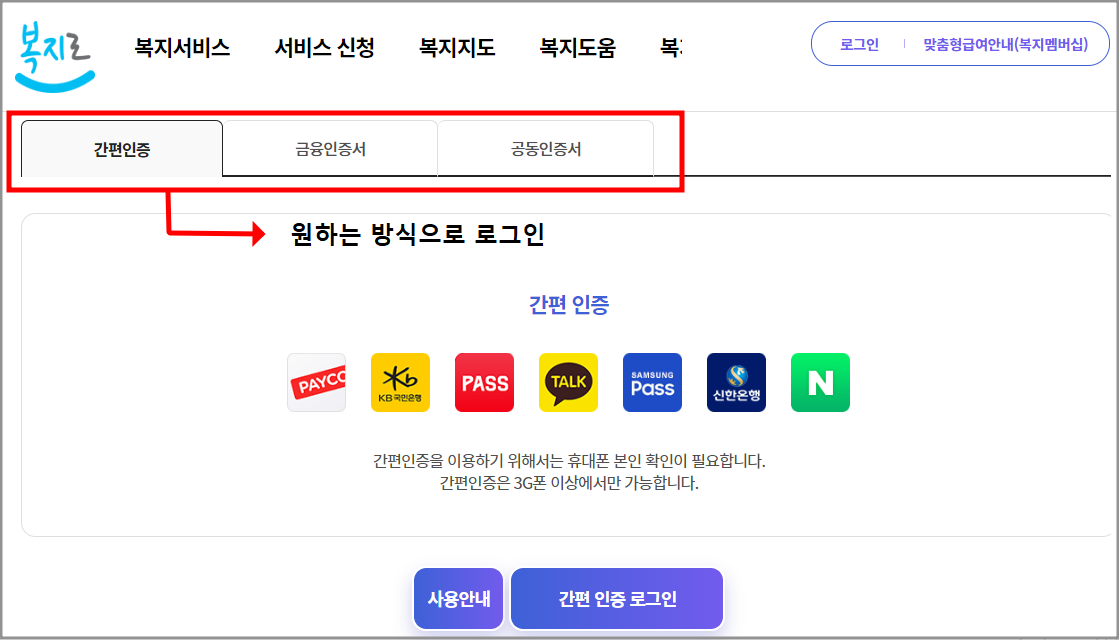Choose KB국민은행 authentication icon
Screen dimensions: 1119x640
401,382
